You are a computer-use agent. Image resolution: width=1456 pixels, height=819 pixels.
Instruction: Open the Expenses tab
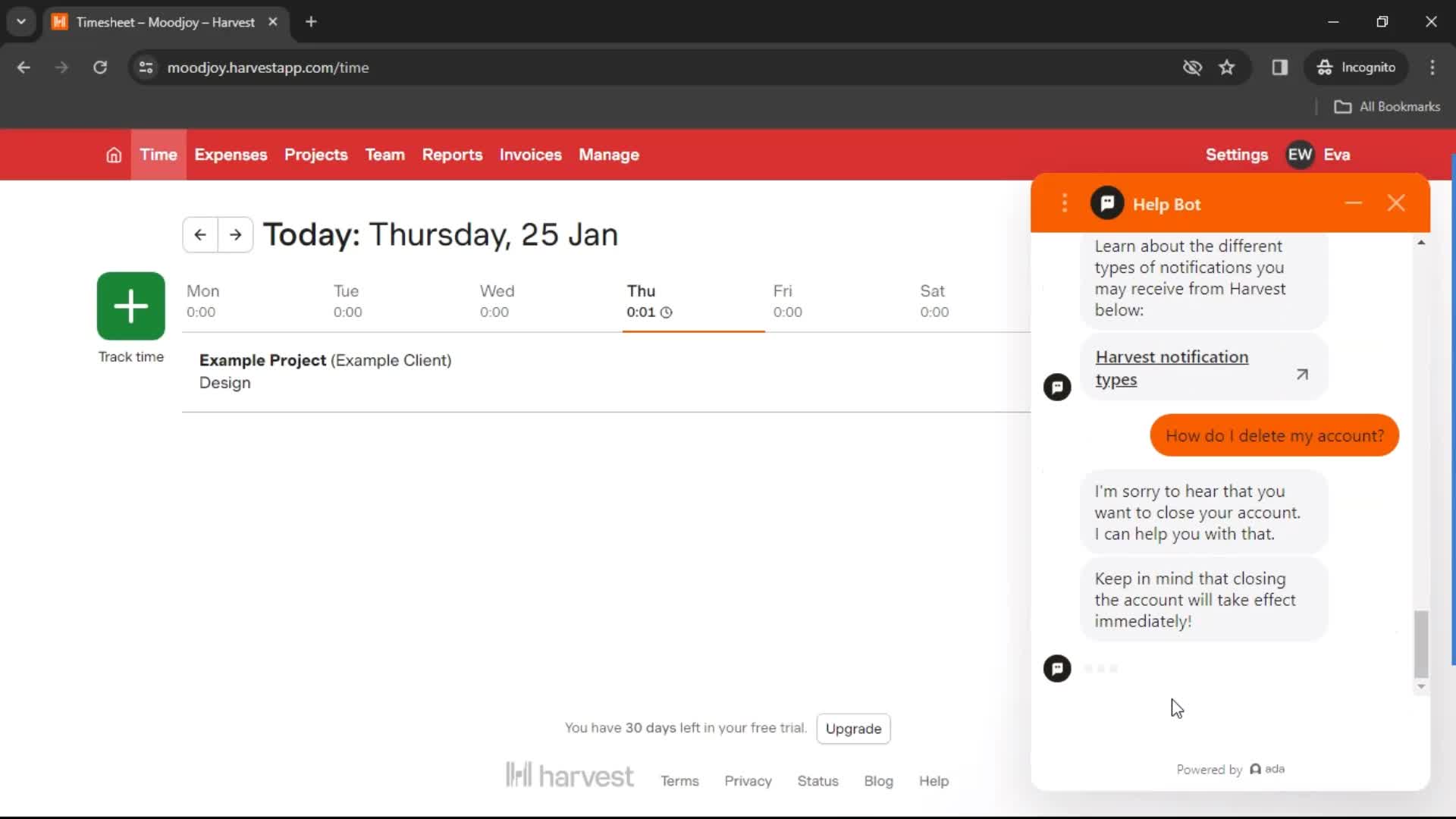[231, 155]
